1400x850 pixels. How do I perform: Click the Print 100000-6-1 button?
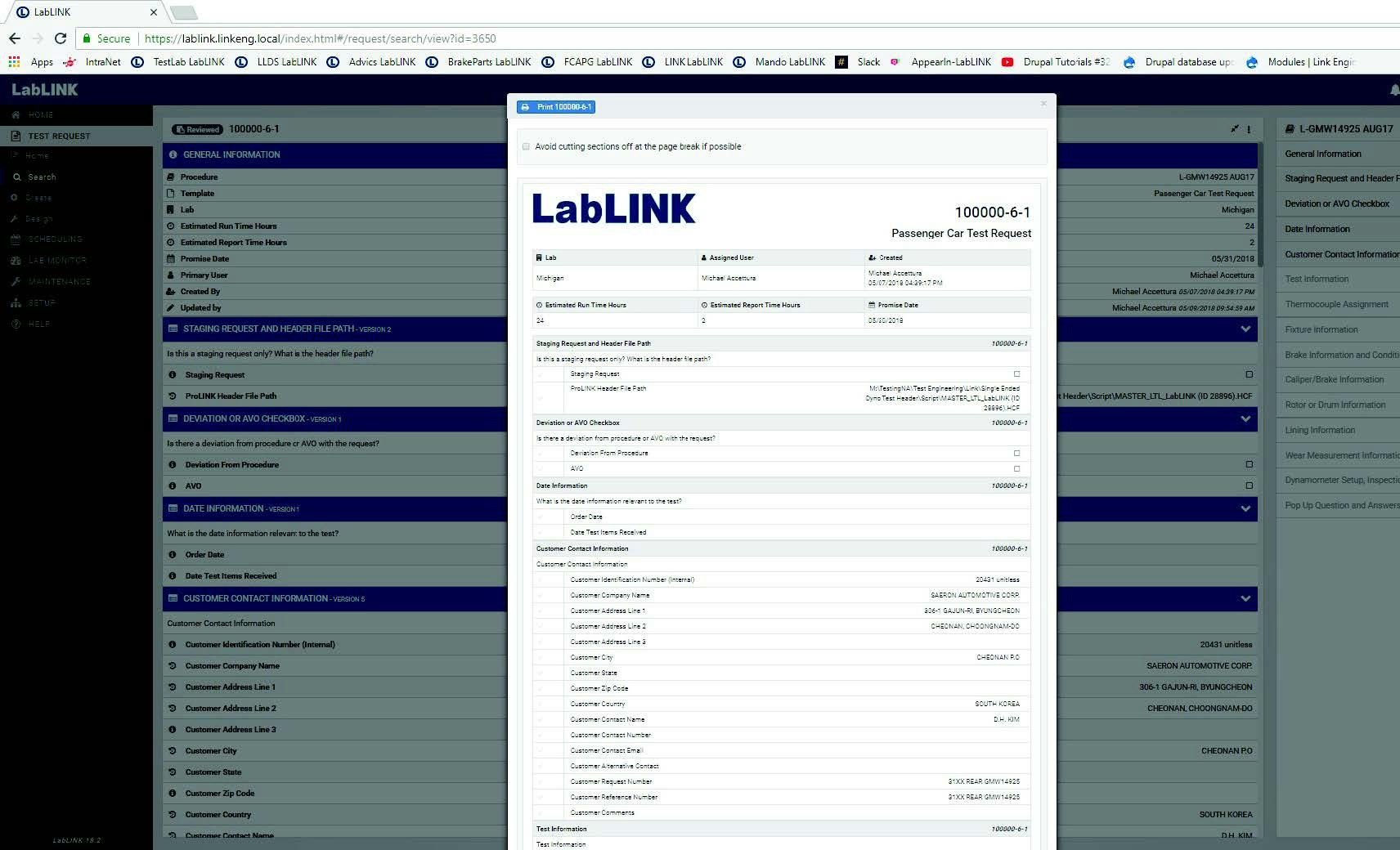(556, 106)
